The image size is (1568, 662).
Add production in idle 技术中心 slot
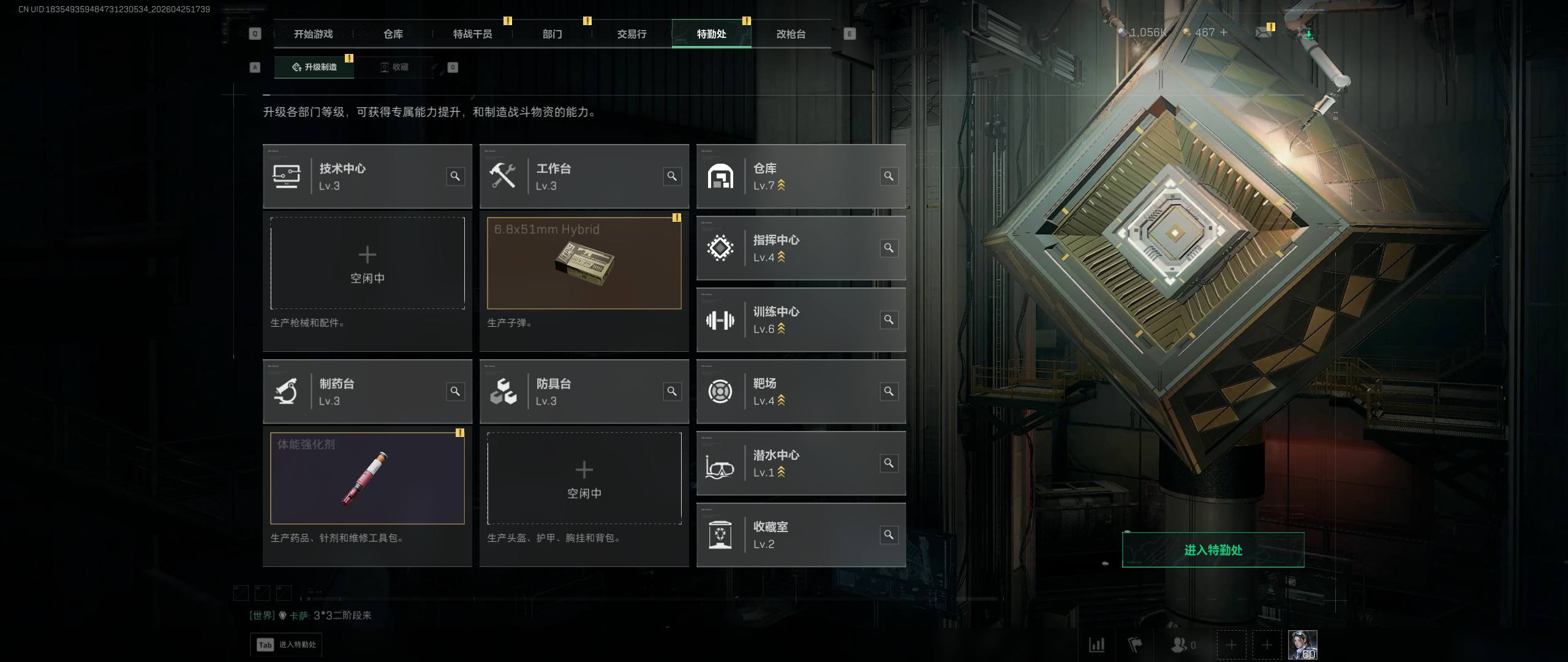pyautogui.click(x=367, y=263)
